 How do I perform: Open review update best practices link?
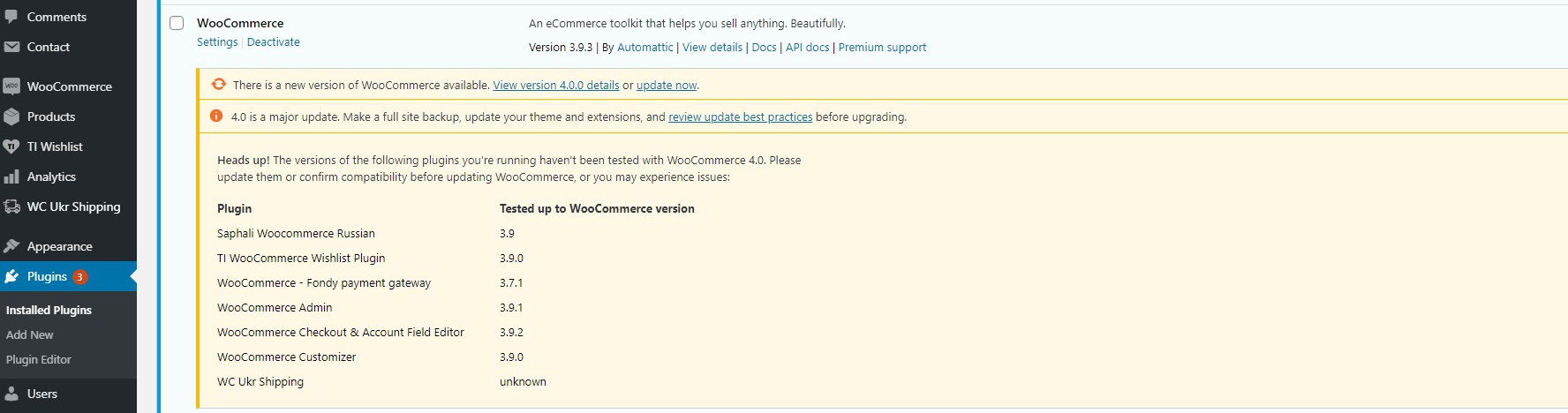pyautogui.click(x=741, y=116)
